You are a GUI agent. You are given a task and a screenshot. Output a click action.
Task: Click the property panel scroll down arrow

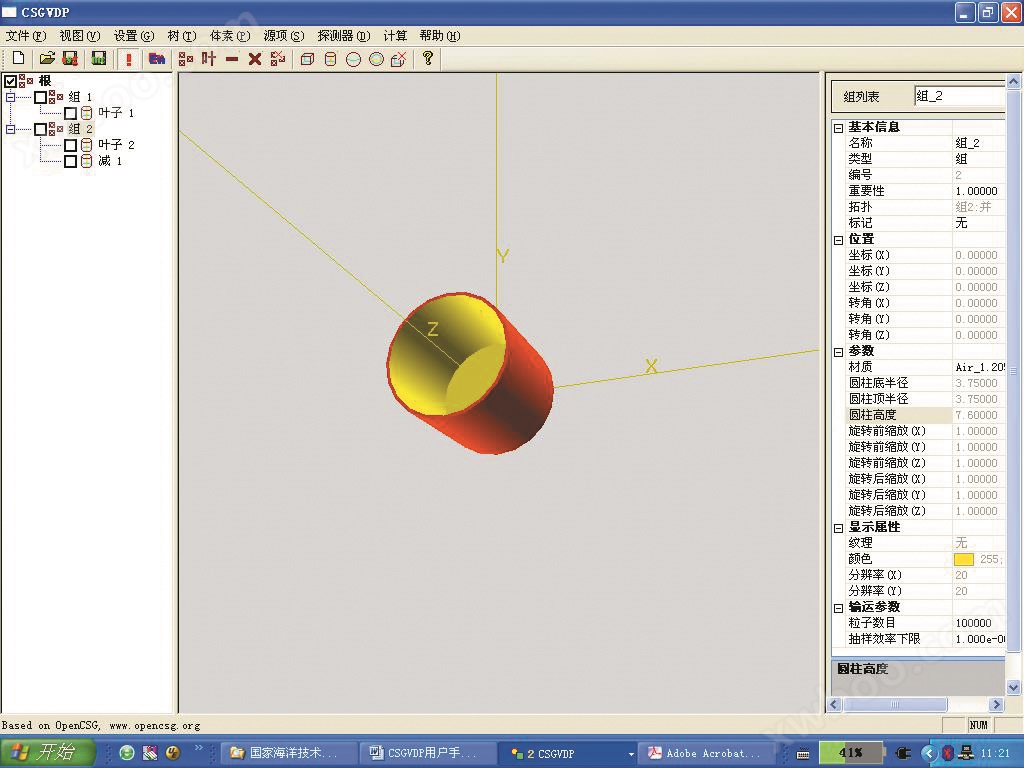click(1014, 687)
